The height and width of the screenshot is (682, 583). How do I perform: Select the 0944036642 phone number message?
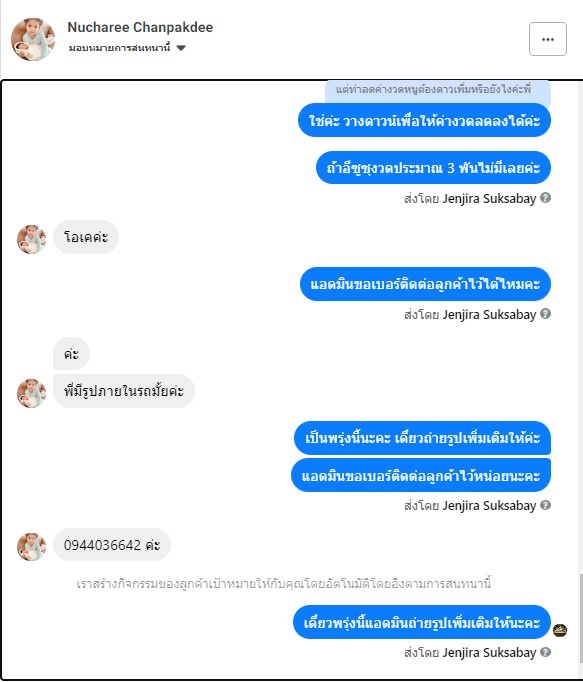coord(112,545)
